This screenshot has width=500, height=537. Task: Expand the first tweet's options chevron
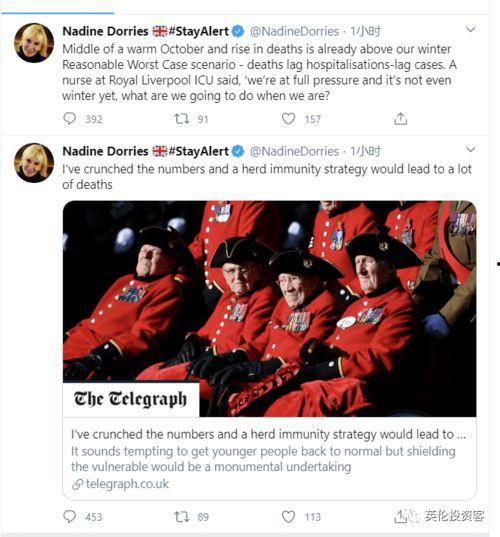[471, 29]
